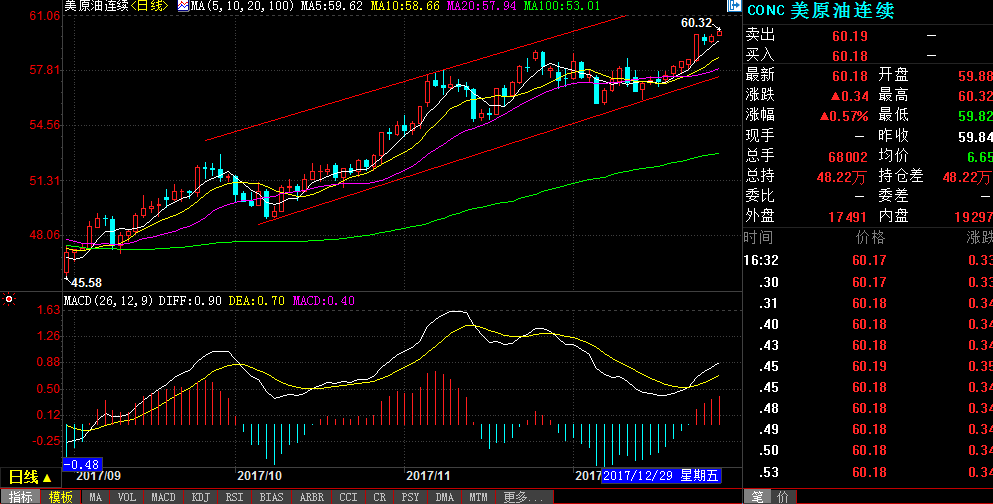Choose the BIAS indicator
The image size is (993, 504).
[x=271, y=497]
